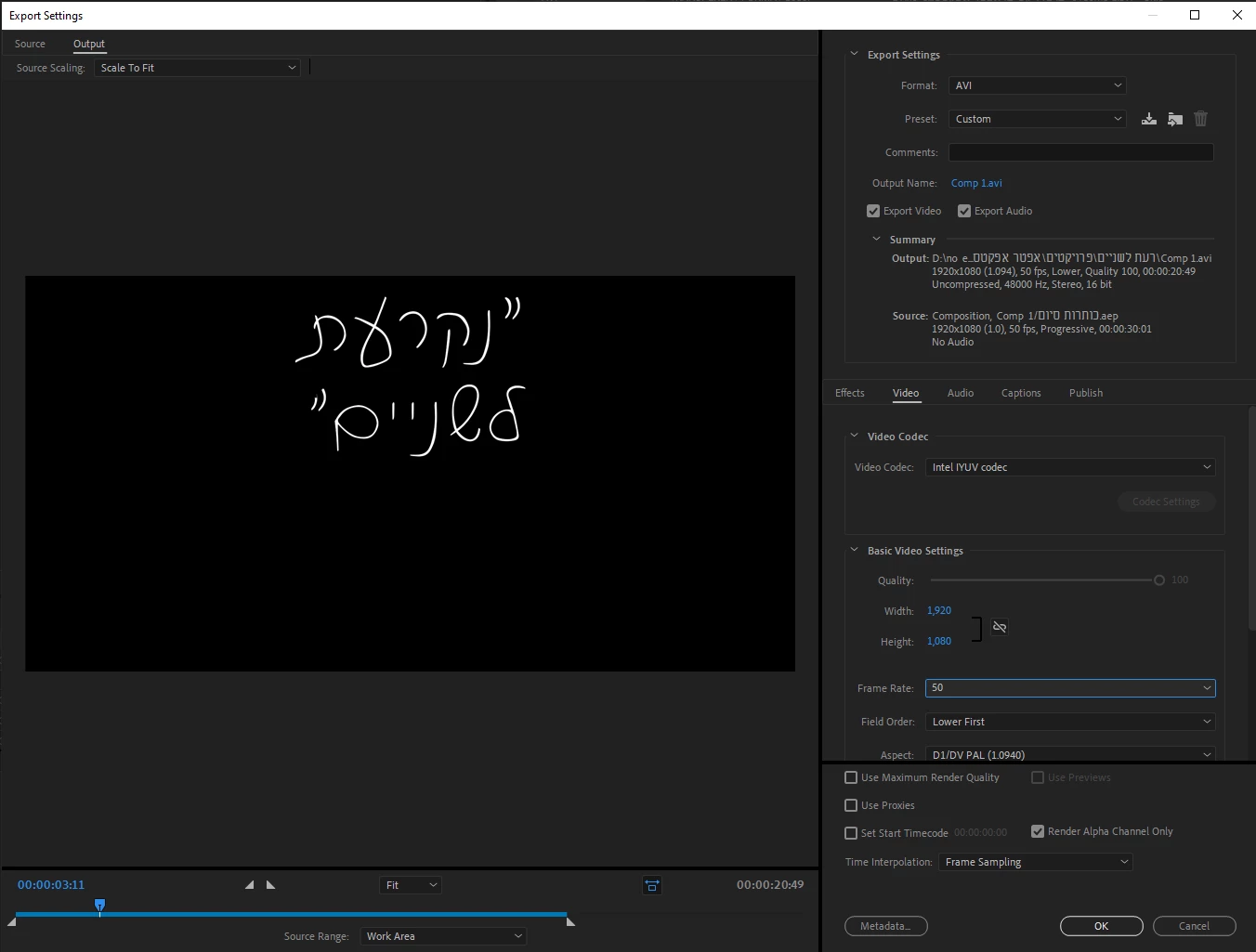Collapse the Basic Video Settings section
The height and width of the screenshot is (952, 1256).
pos(855,551)
